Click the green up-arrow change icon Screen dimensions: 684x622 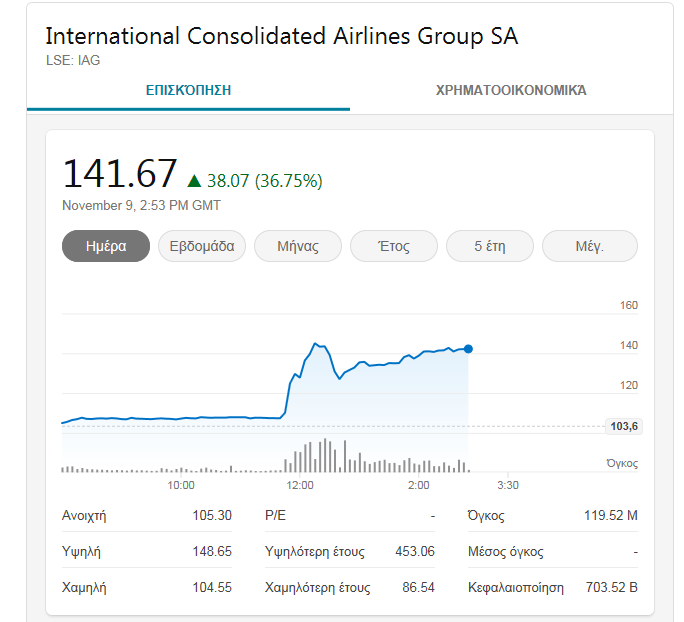click(194, 181)
